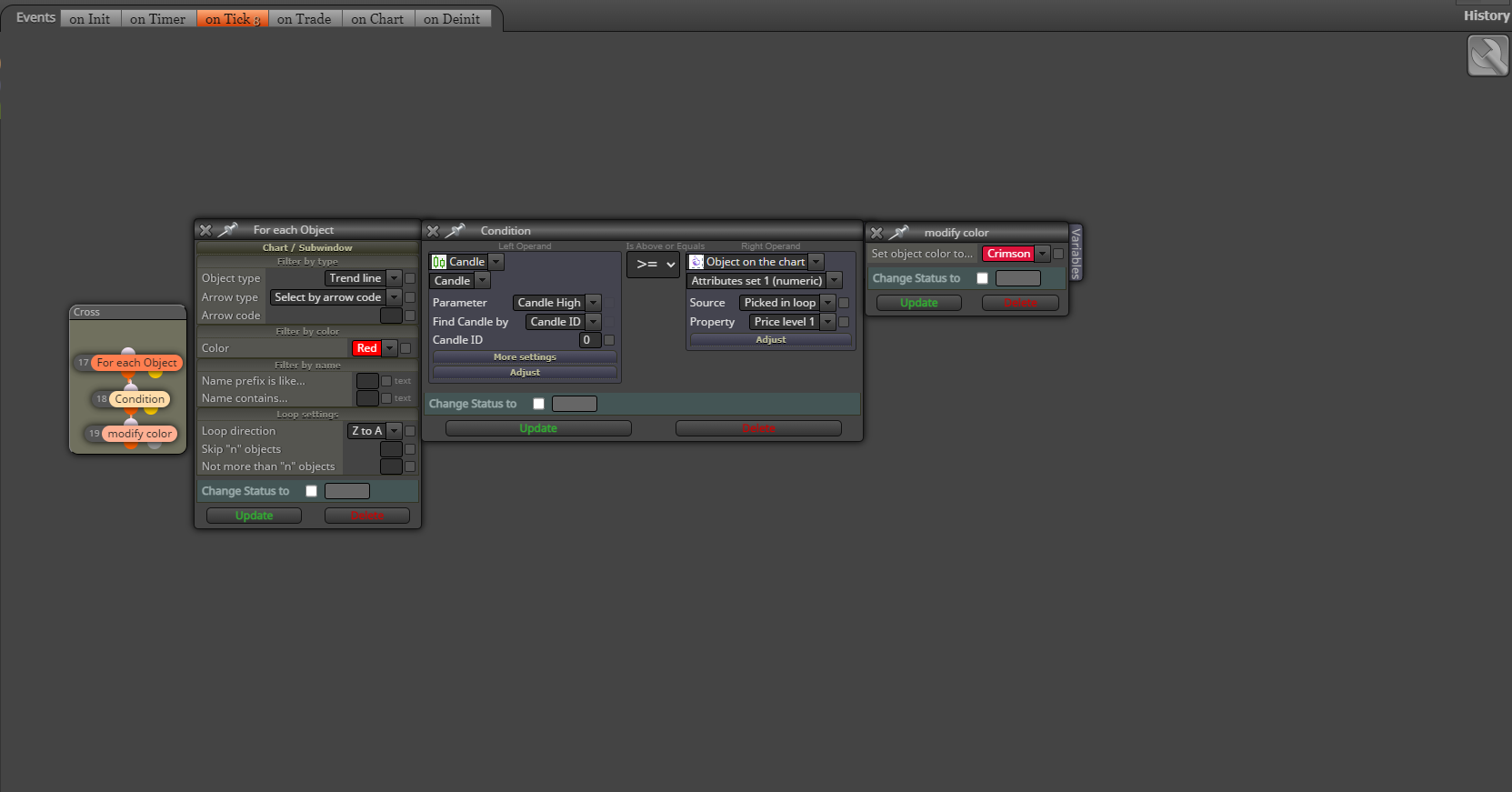Viewport: 1512px width, 792px height.
Task: Pin the For each Object panel
Action: pos(228,230)
